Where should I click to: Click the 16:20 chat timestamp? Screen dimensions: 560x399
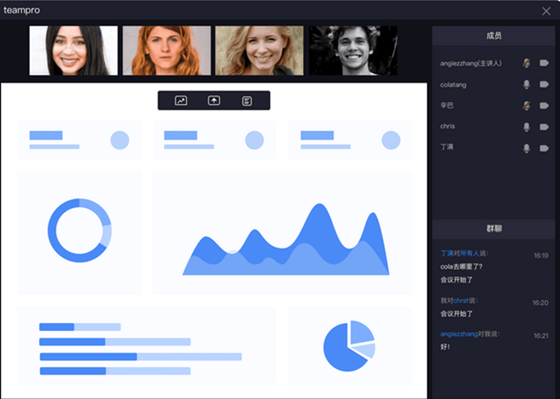point(541,303)
